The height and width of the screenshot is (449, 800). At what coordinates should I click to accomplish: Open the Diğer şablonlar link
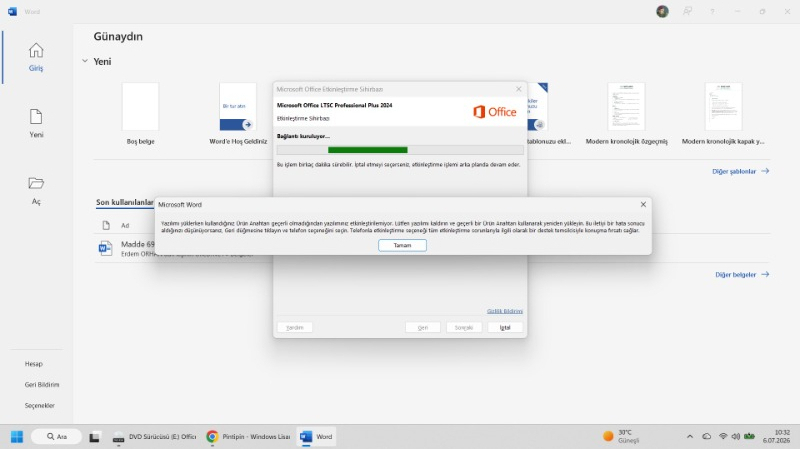point(740,171)
